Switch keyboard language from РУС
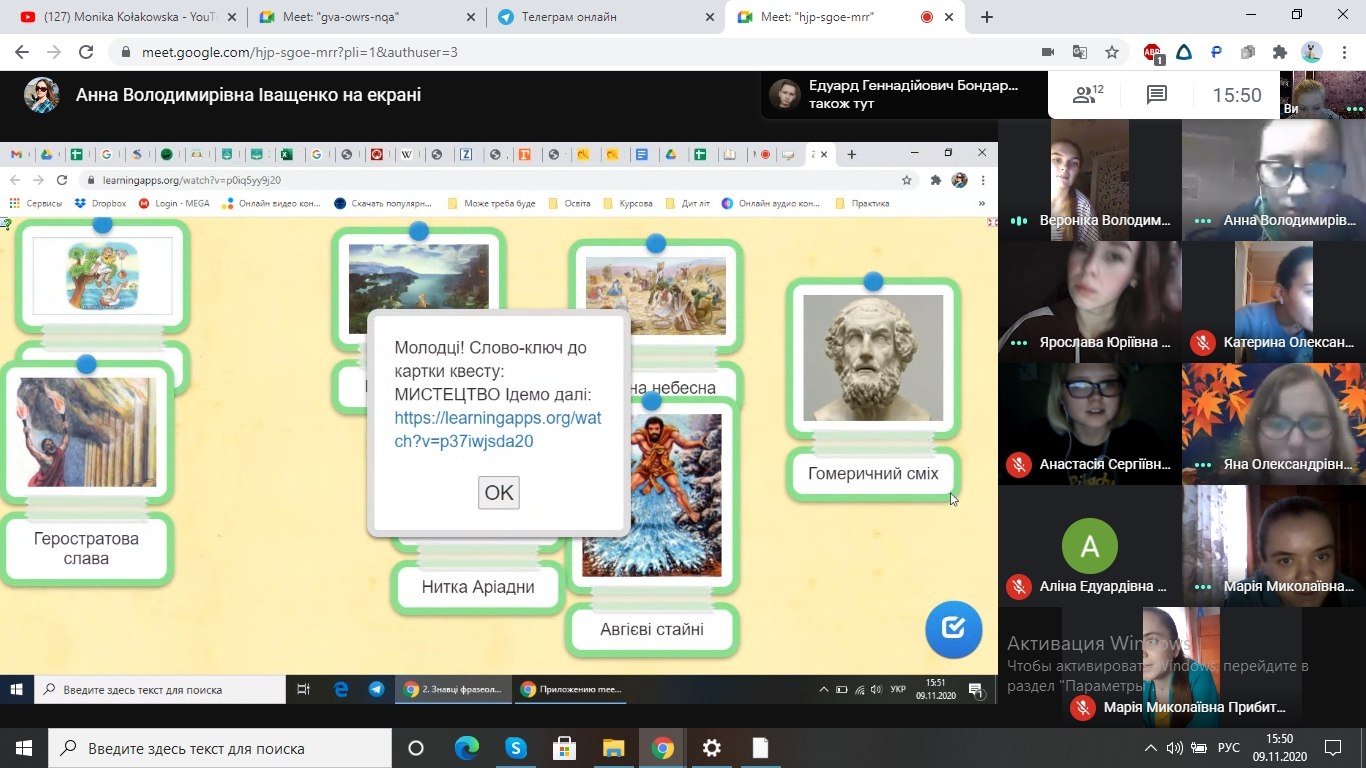 pos(1227,748)
